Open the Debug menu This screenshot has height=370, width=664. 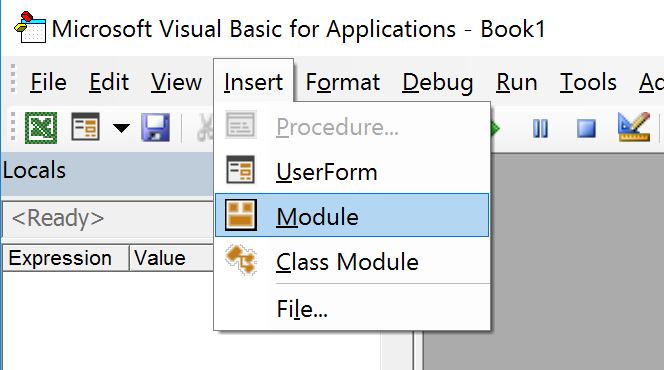(x=438, y=82)
